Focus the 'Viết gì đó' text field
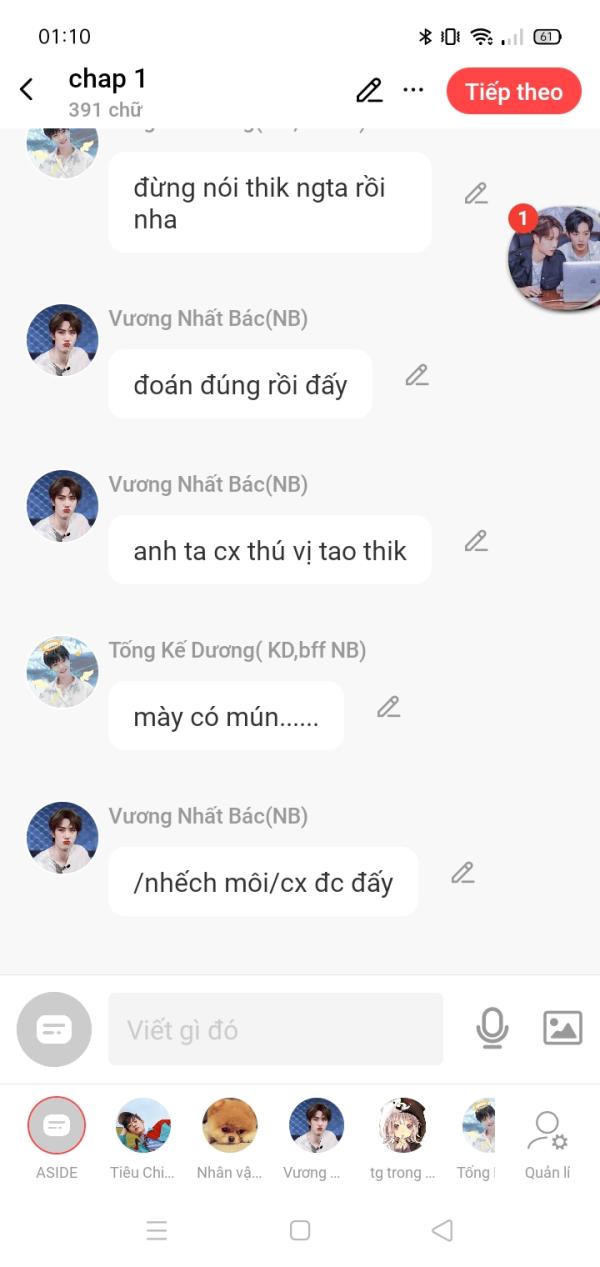 point(276,1029)
